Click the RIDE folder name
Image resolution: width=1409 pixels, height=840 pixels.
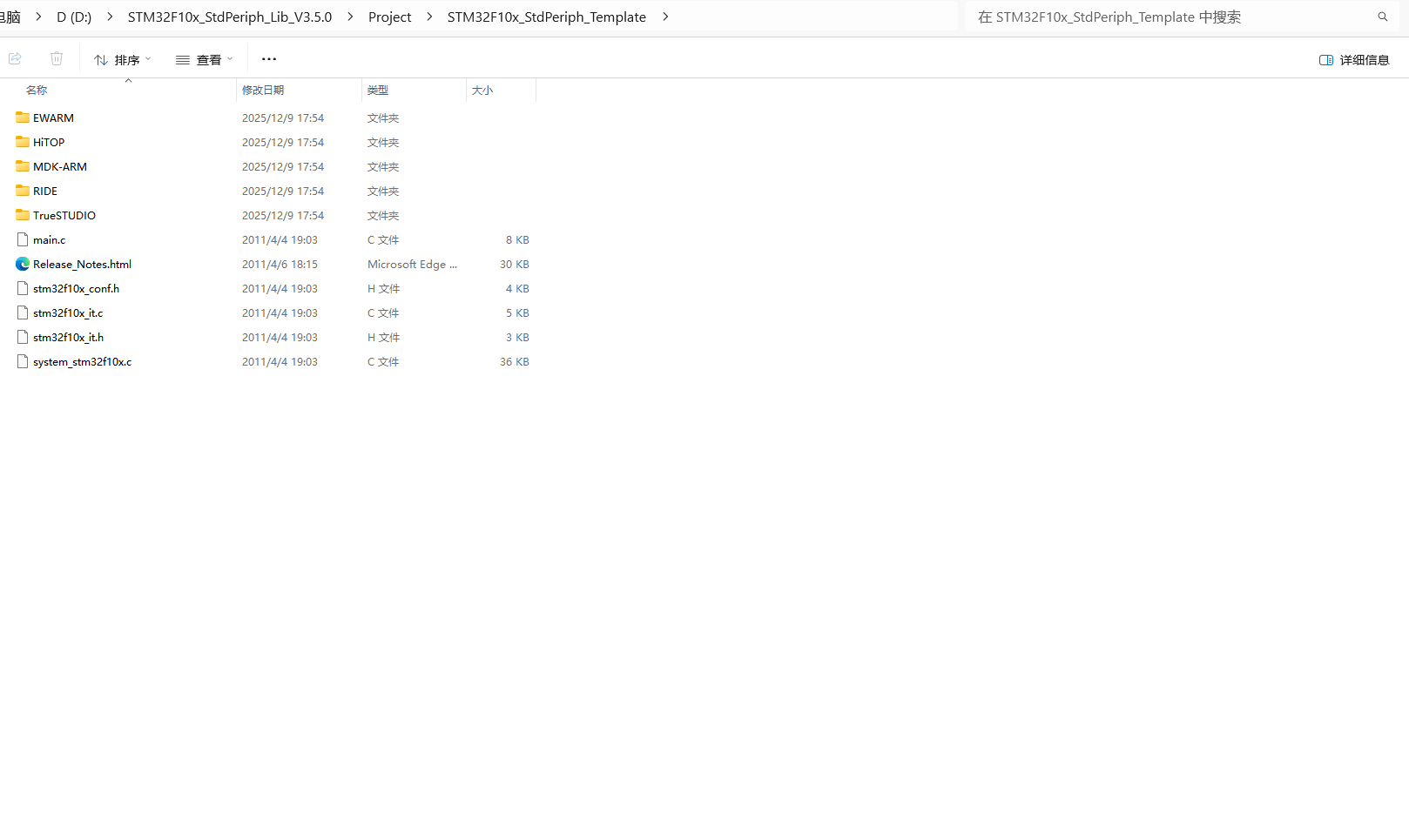[x=45, y=191]
